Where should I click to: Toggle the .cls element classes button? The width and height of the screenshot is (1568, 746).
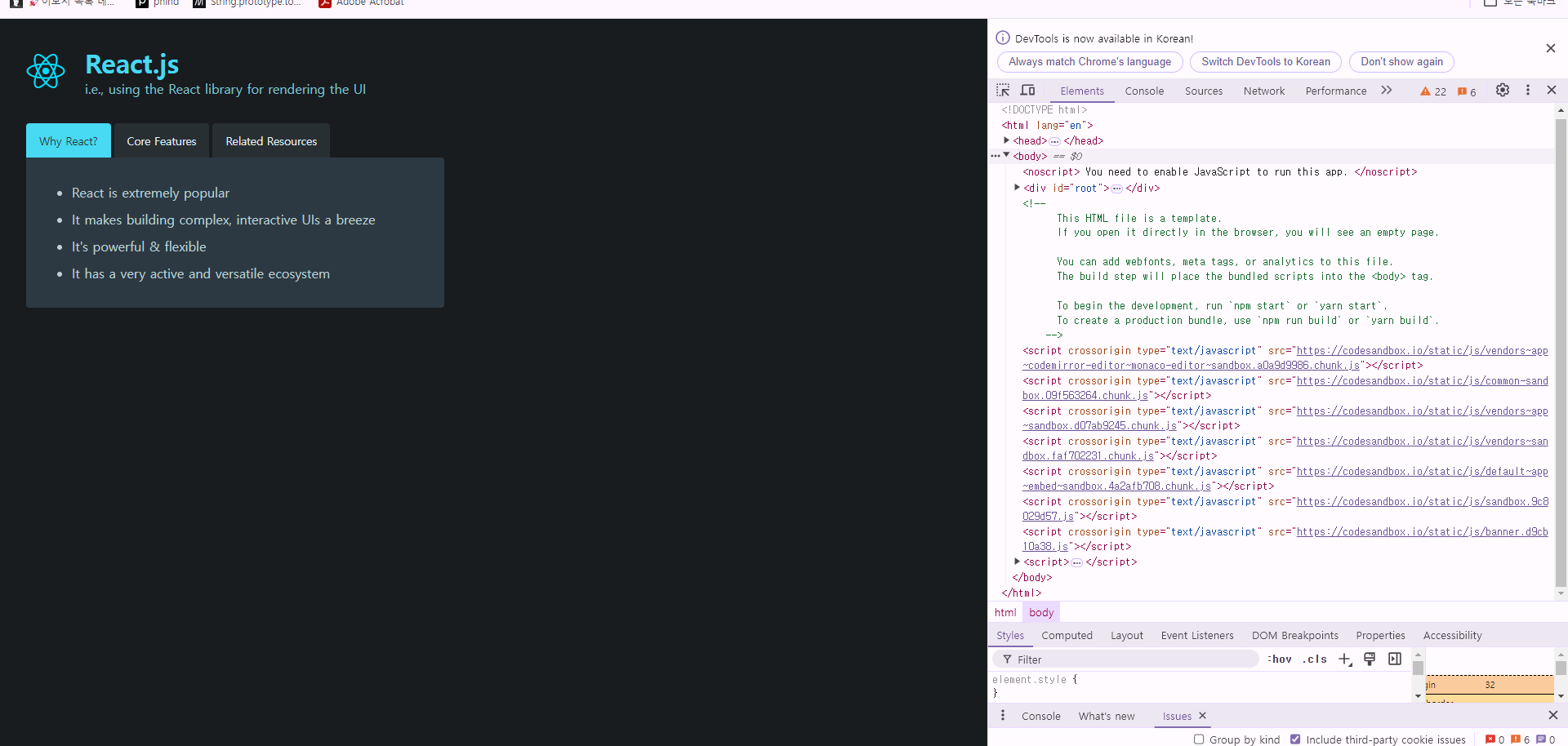point(1315,659)
